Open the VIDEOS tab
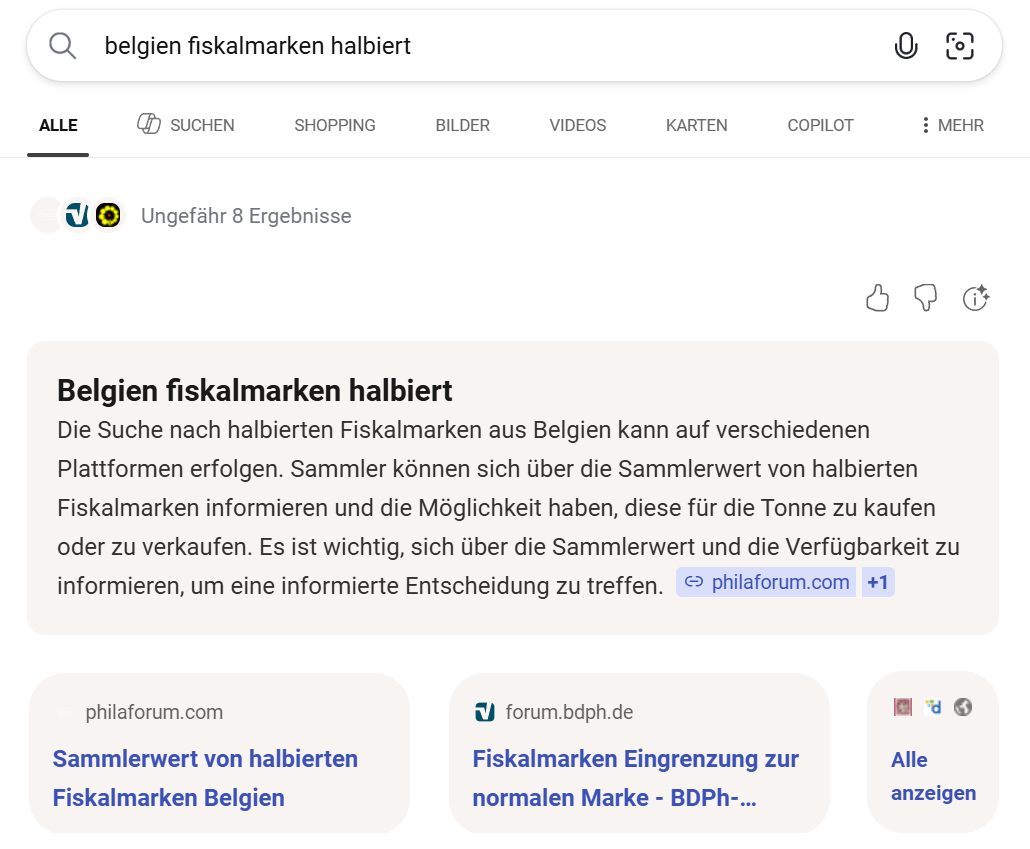 (577, 125)
